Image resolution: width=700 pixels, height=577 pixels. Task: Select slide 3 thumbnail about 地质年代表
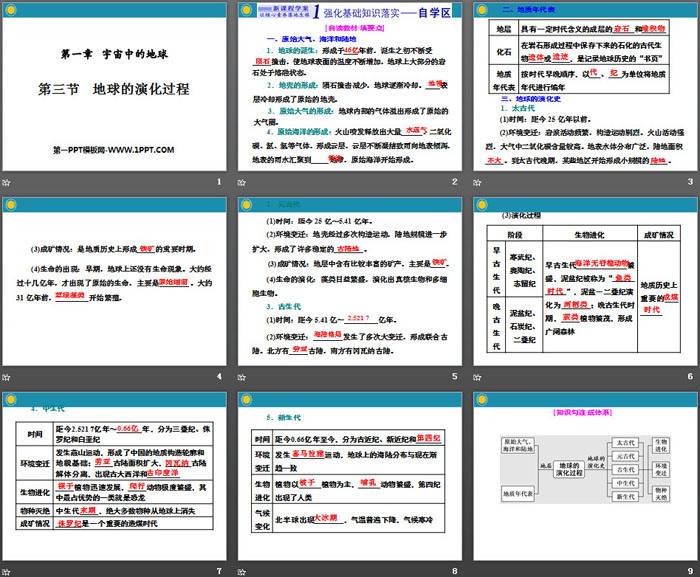pos(585,87)
